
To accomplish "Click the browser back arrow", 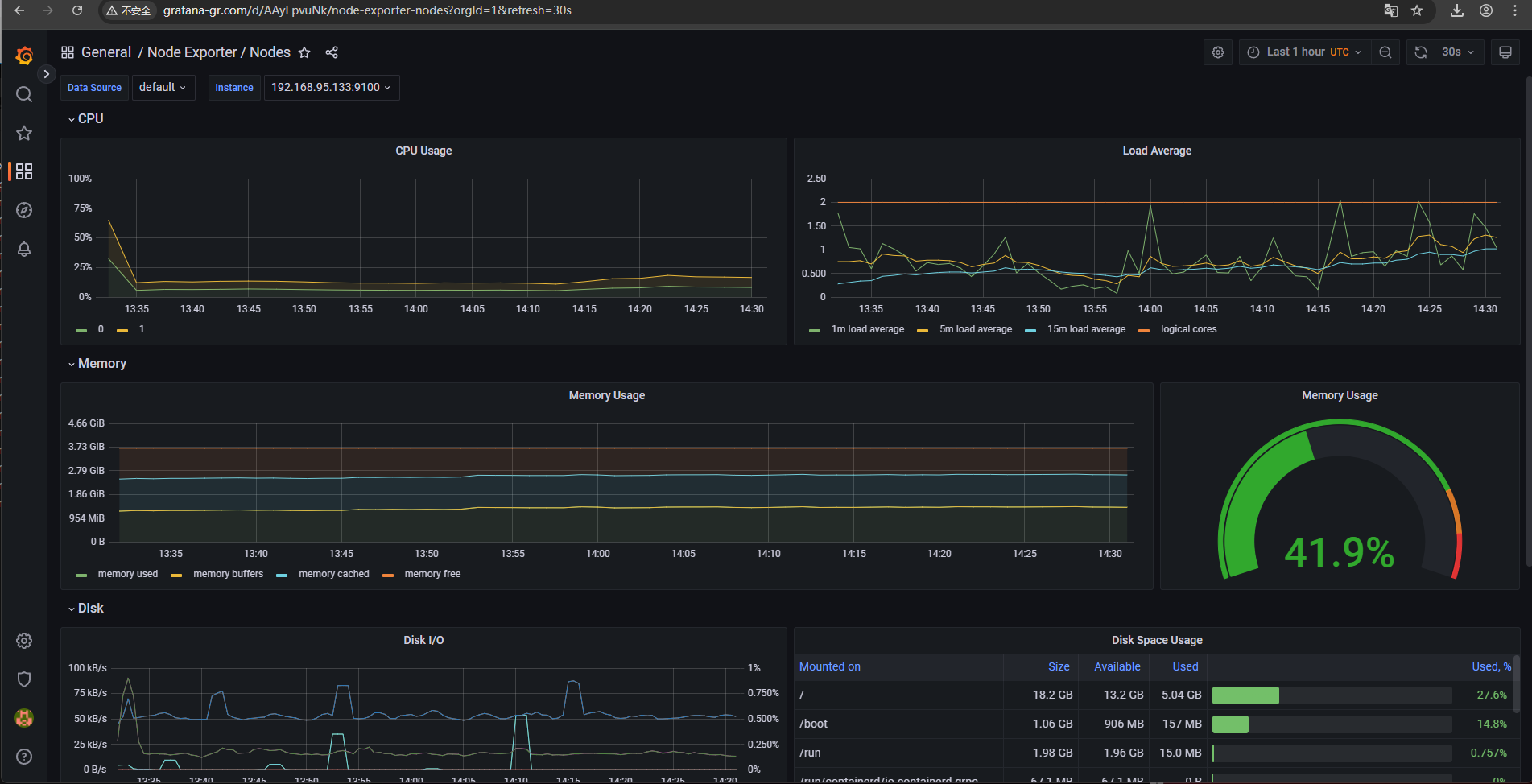I will [19, 10].
